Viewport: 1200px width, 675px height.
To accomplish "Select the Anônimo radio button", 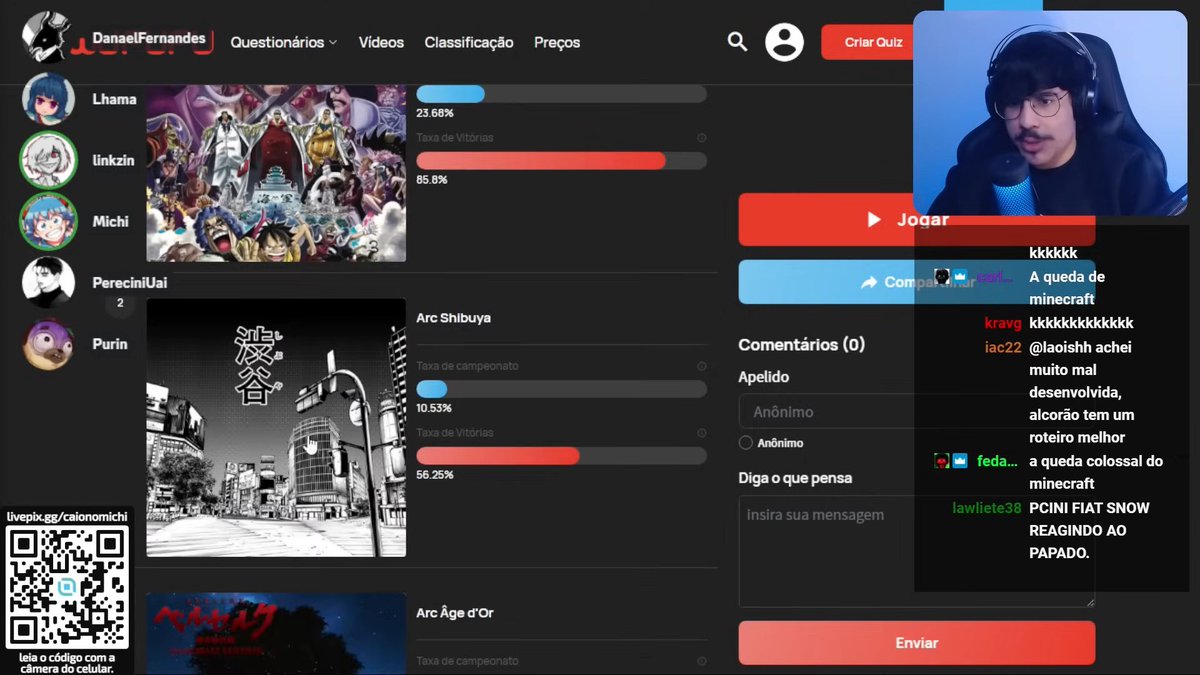I will 745,442.
